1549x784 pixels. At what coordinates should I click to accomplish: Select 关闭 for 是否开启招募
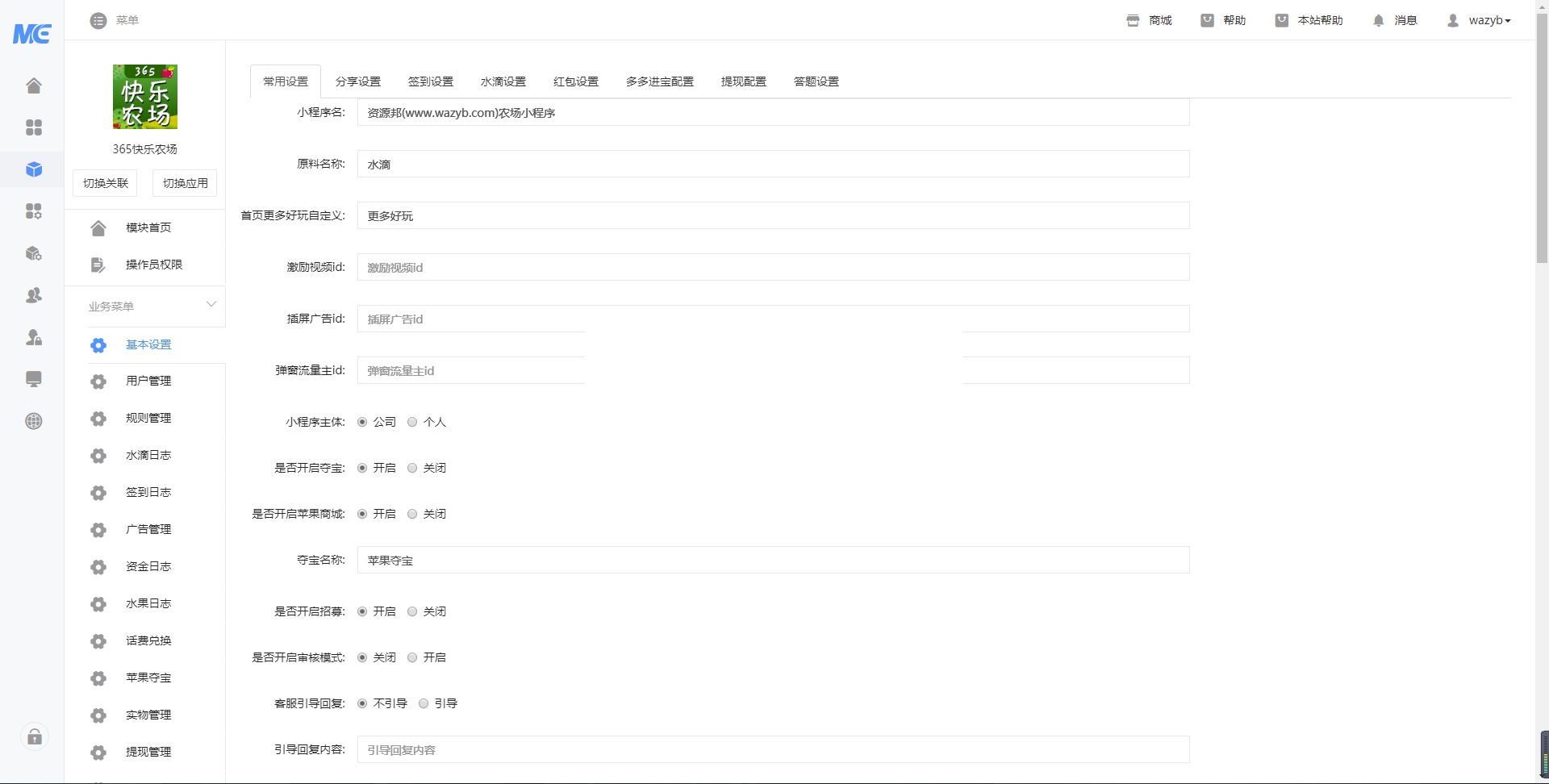[412, 611]
